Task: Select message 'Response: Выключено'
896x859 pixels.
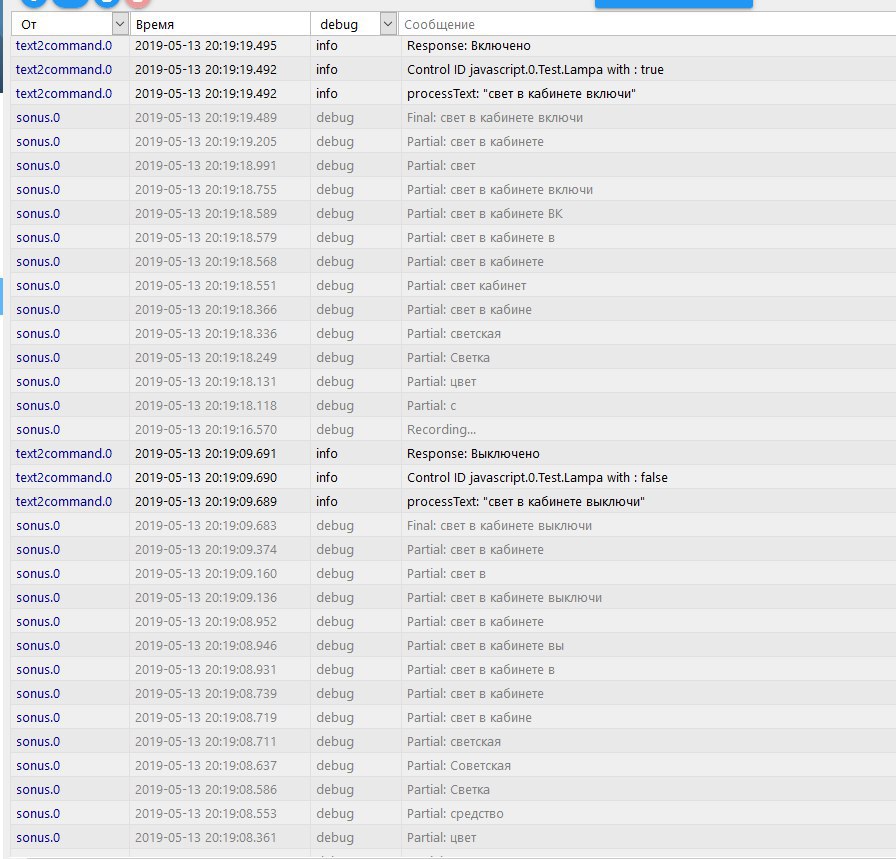Action: point(473,454)
